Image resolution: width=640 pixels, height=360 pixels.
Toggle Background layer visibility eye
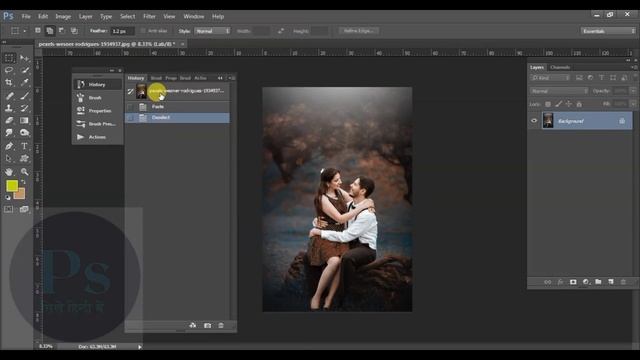534,121
